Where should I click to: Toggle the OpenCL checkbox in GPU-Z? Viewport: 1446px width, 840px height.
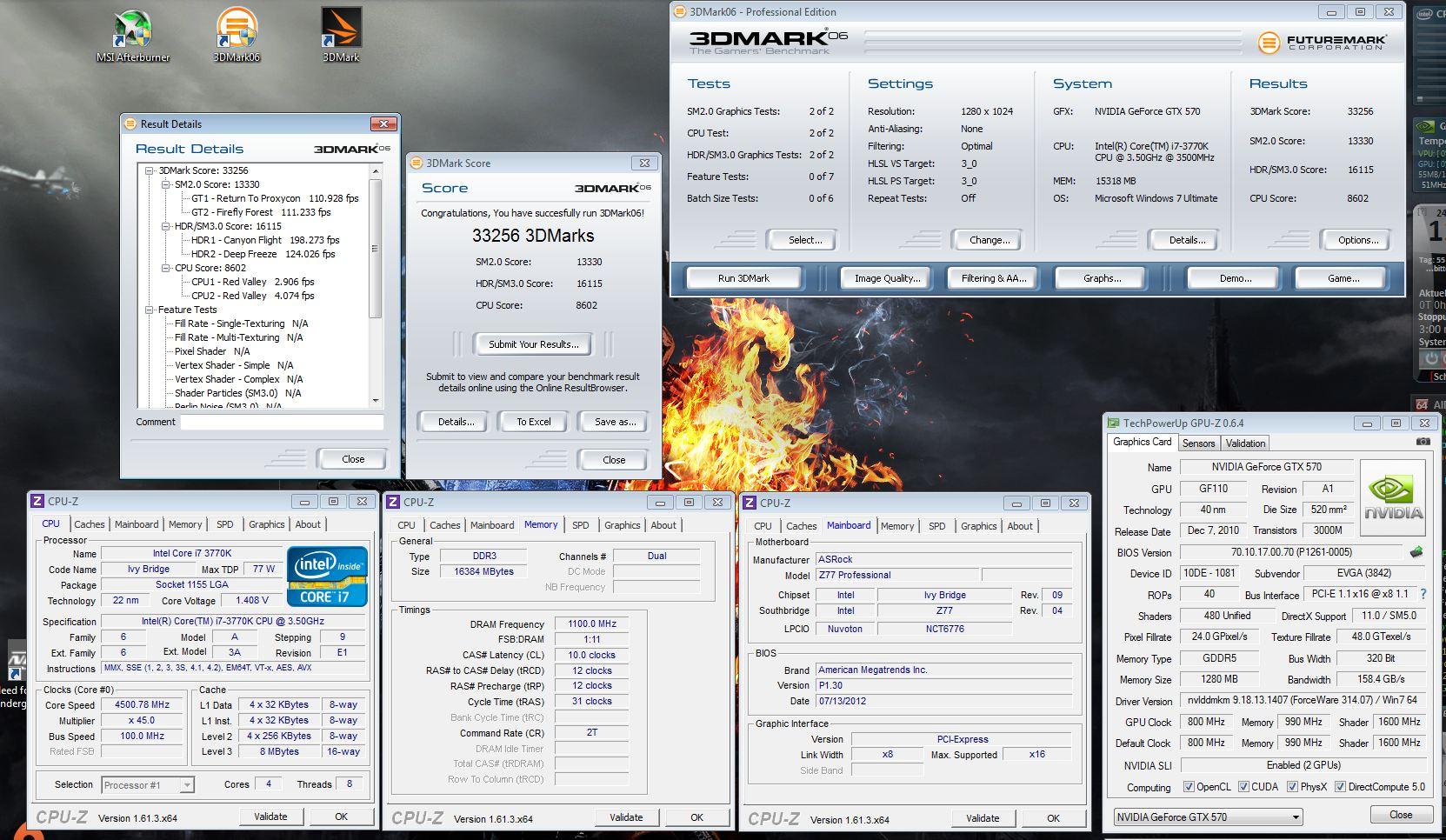pyautogui.click(x=1189, y=787)
